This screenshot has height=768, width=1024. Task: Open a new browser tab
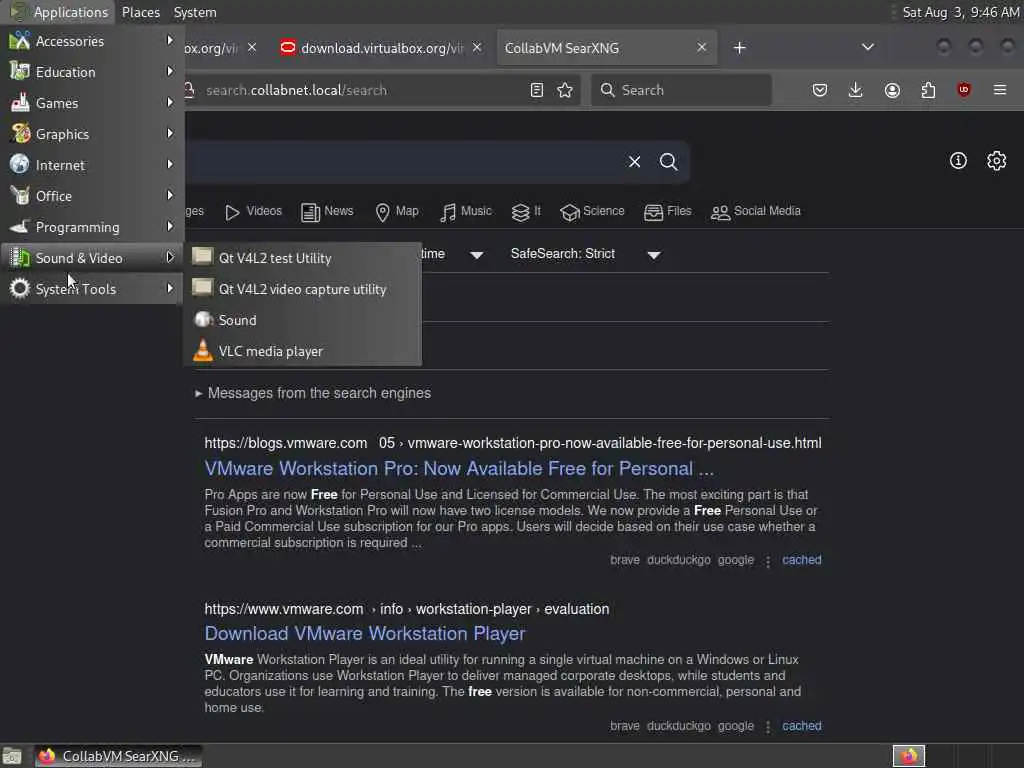[739, 48]
